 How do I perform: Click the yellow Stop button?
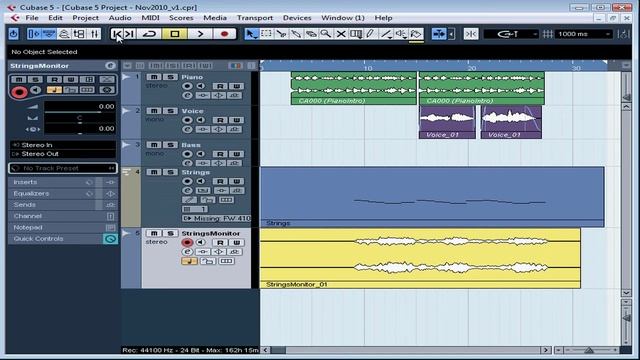175,34
